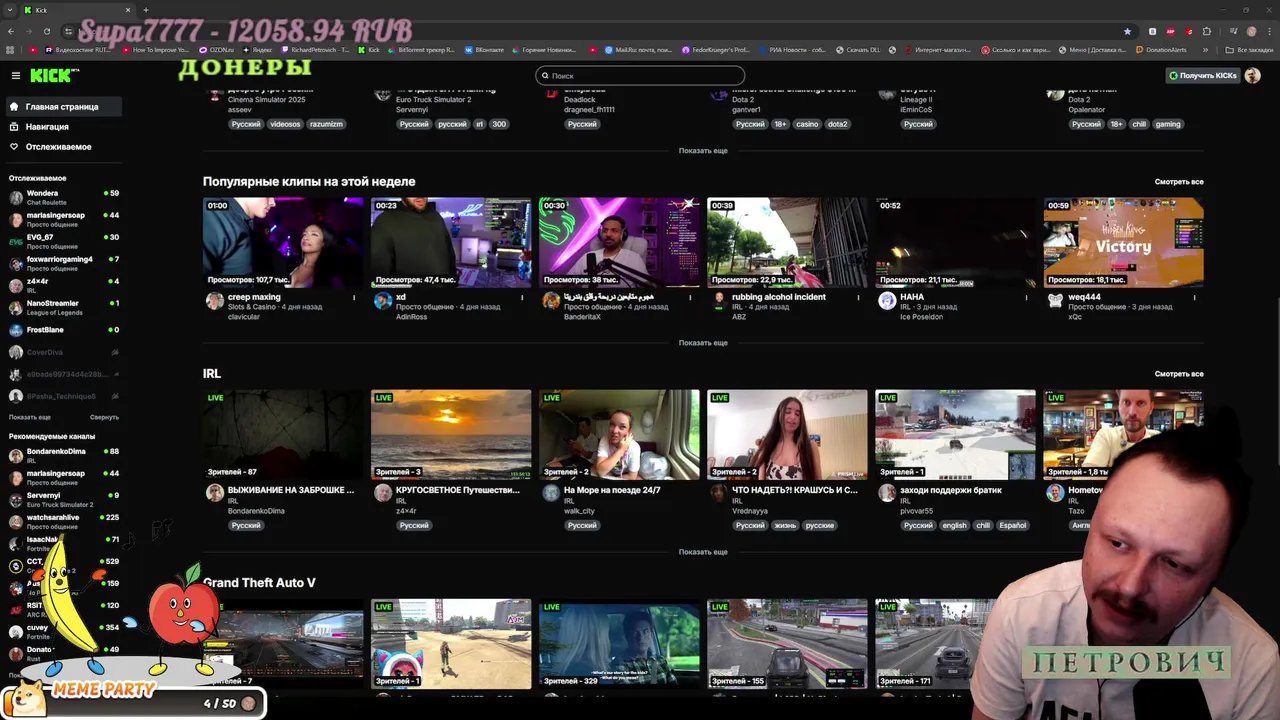Viewport: 1280px width, 720px height.
Task: Play the weq444 Victory clip thumbnail
Action: click(x=1123, y=242)
